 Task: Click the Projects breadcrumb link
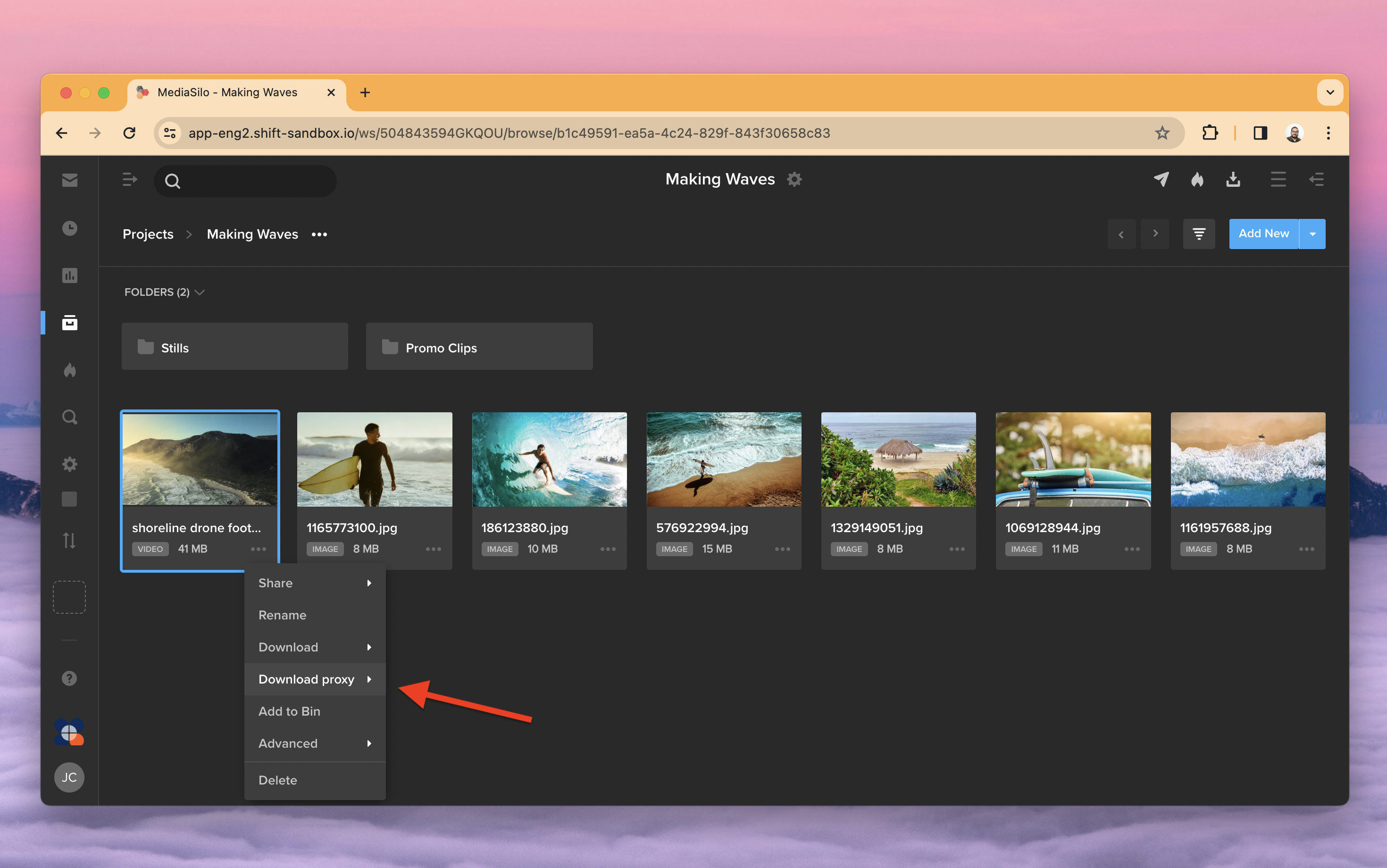(x=148, y=234)
